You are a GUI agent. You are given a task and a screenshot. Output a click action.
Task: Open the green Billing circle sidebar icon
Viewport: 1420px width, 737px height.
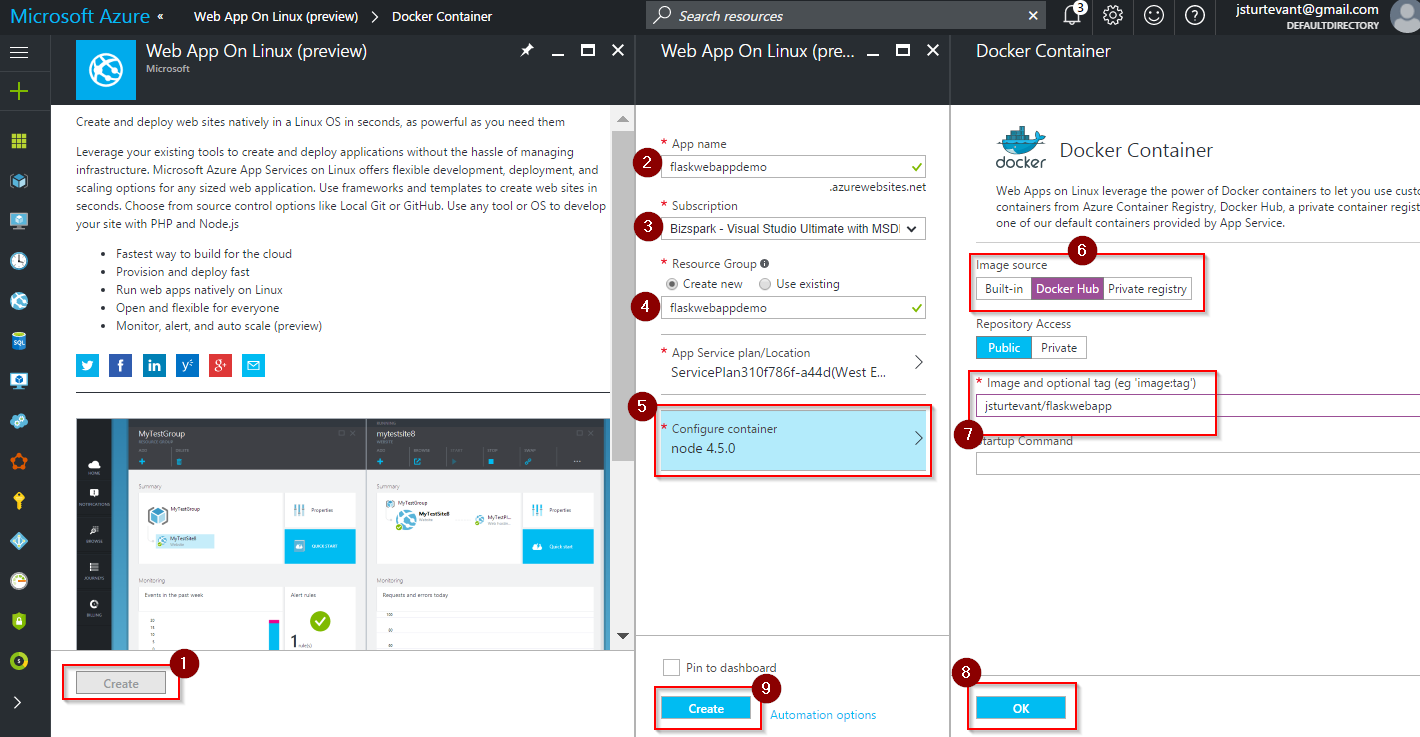click(x=19, y=661)
